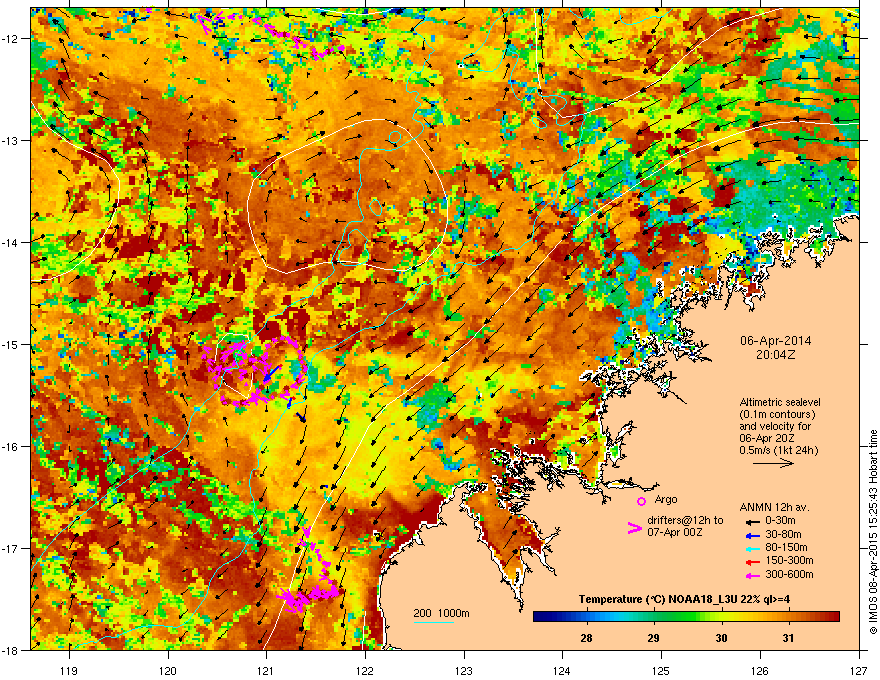Click the time label 20:04Z
880x680 pixels.
pos(775,355)
